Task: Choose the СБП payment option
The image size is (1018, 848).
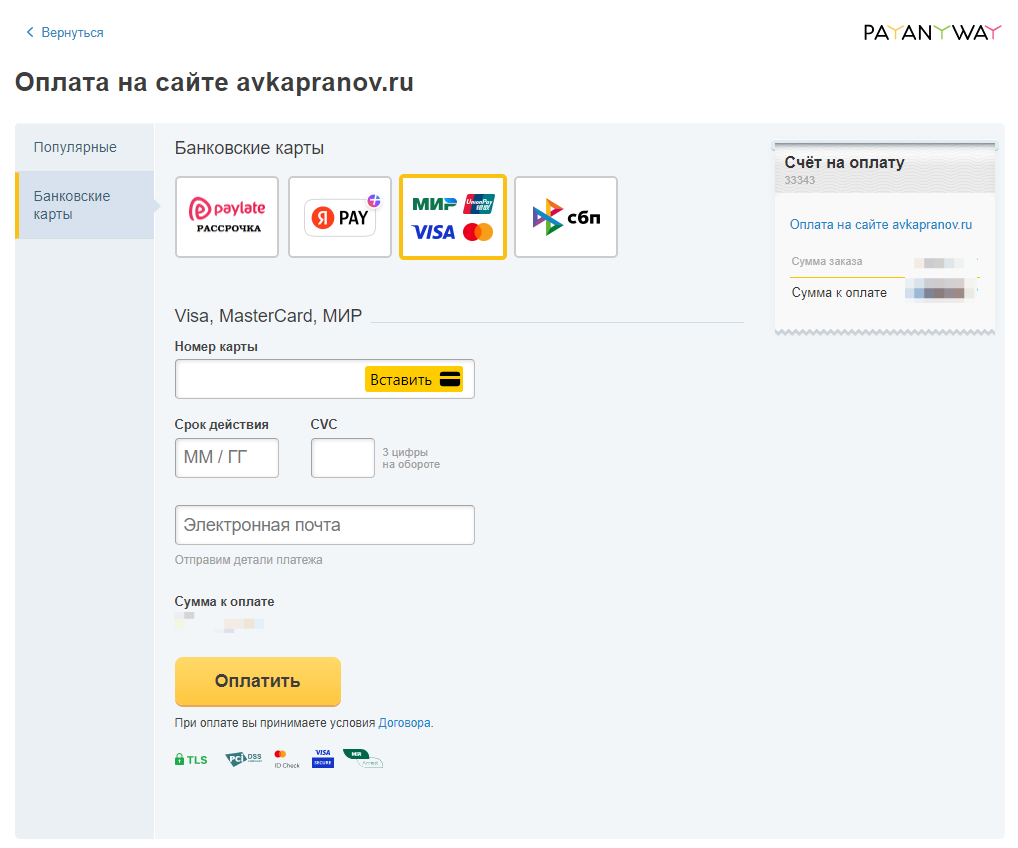Action: point(565,217)
